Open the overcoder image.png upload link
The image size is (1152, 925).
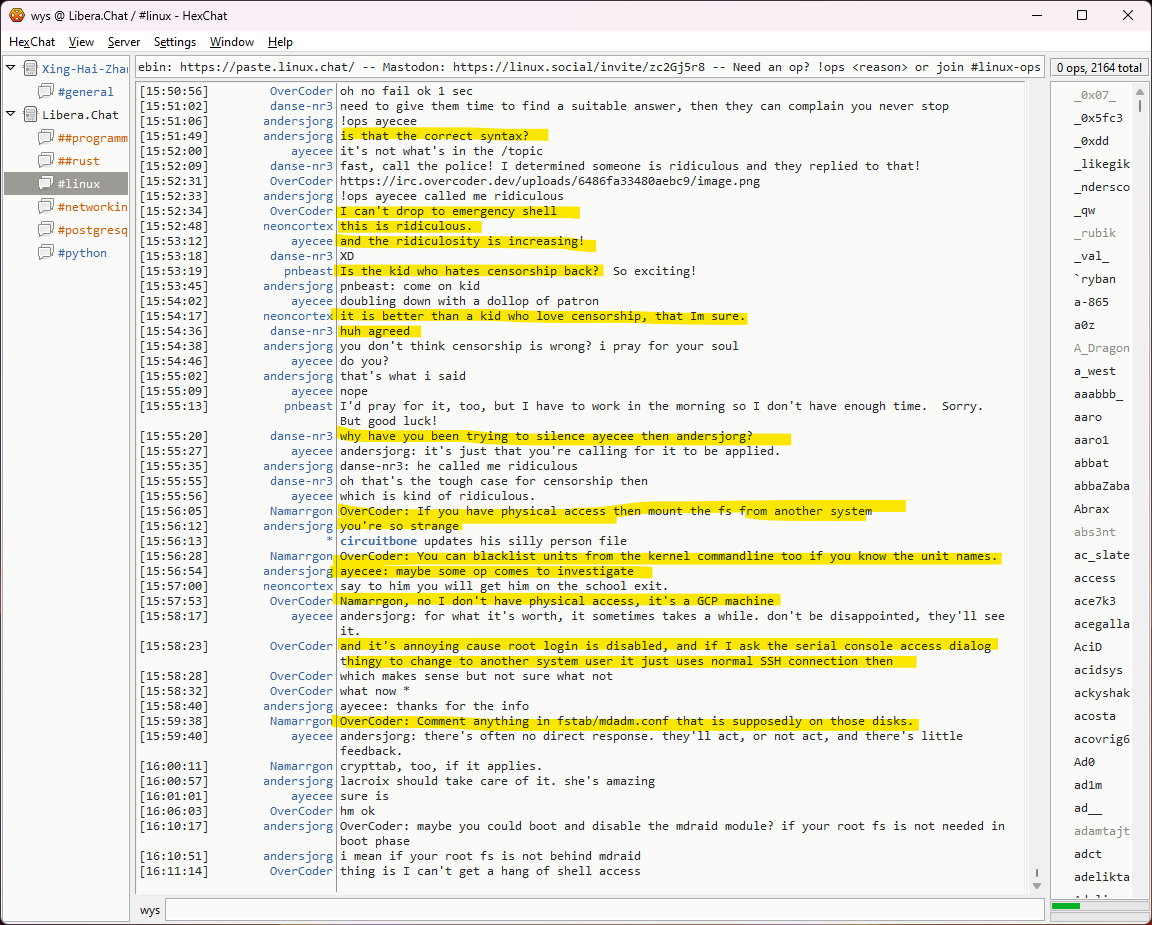[549, 181]
